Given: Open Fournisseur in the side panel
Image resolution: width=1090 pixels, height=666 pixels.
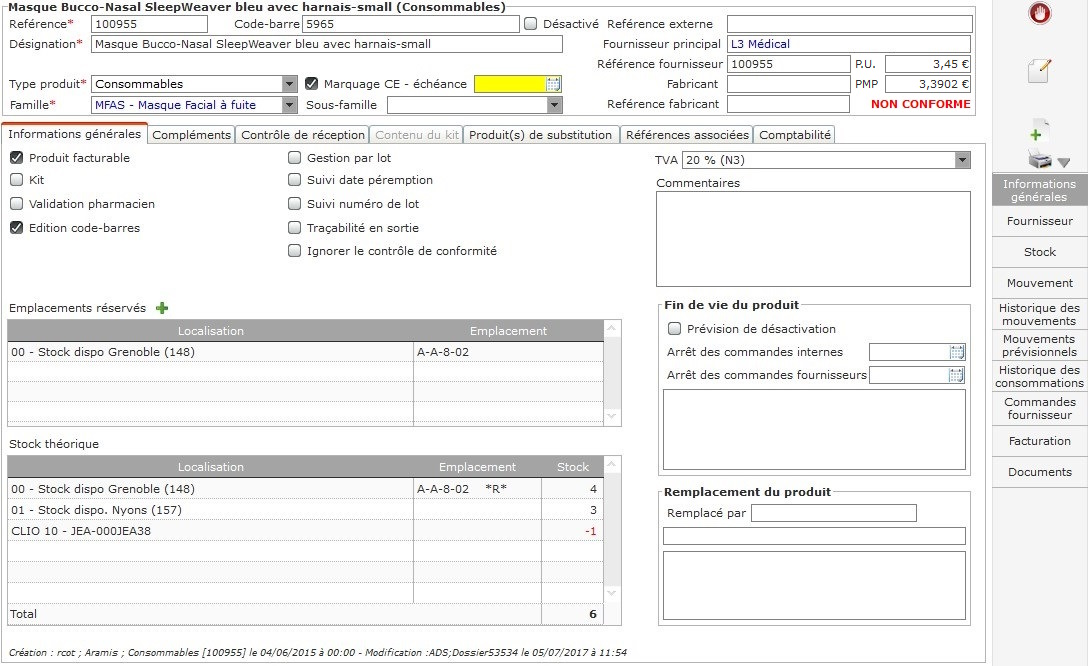Looking at the screenshot, I should pyautogui.click(x=1039, y=221).
